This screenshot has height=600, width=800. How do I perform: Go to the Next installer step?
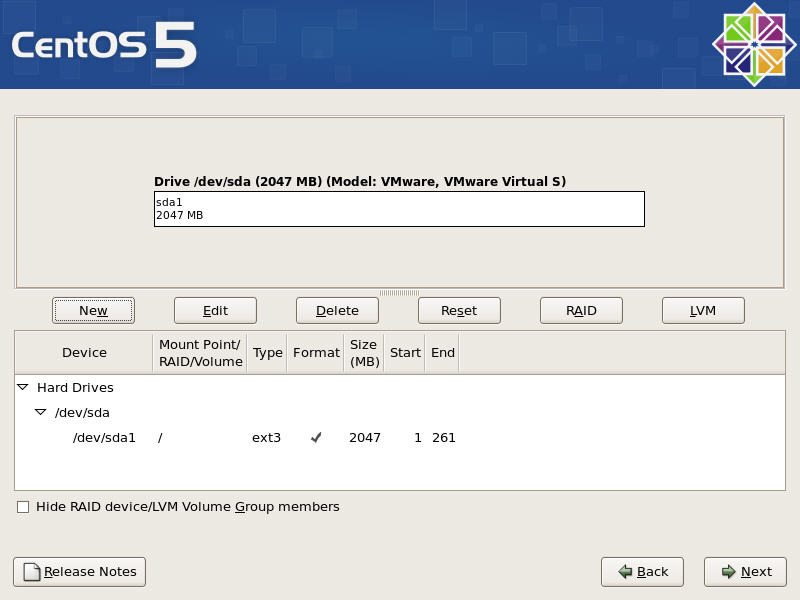[745, 571]
